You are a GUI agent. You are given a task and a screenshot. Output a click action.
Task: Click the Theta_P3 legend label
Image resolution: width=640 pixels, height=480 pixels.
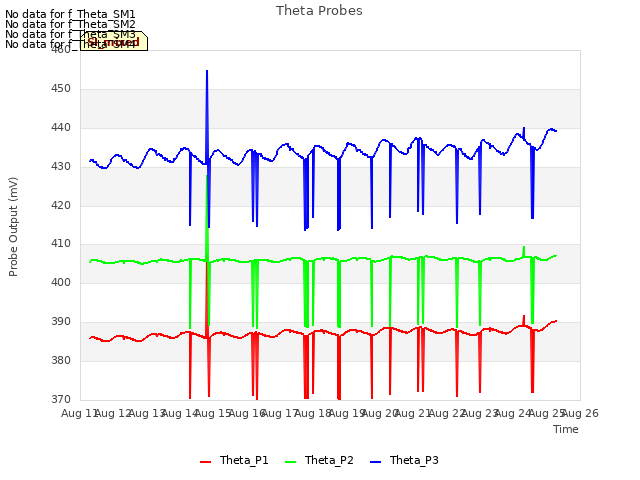[414, 460]
